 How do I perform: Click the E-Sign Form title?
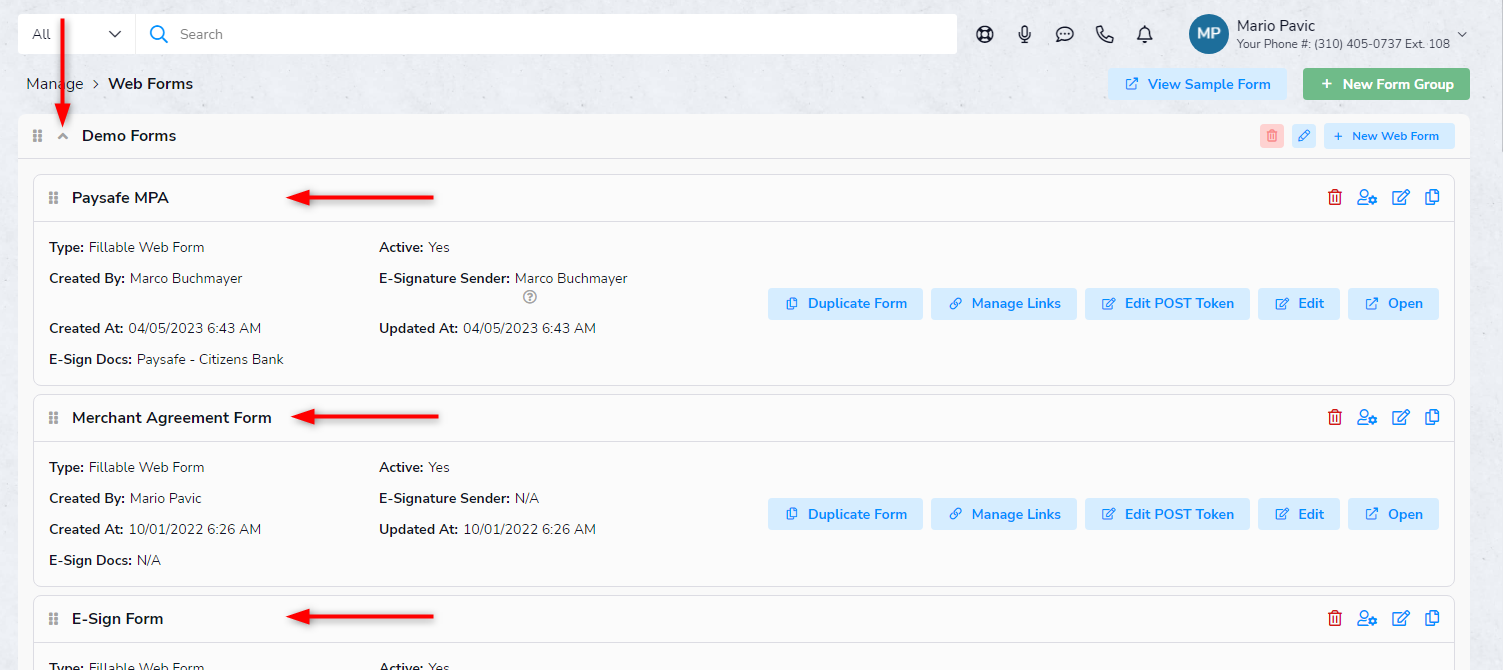click(x=117, y=619)
